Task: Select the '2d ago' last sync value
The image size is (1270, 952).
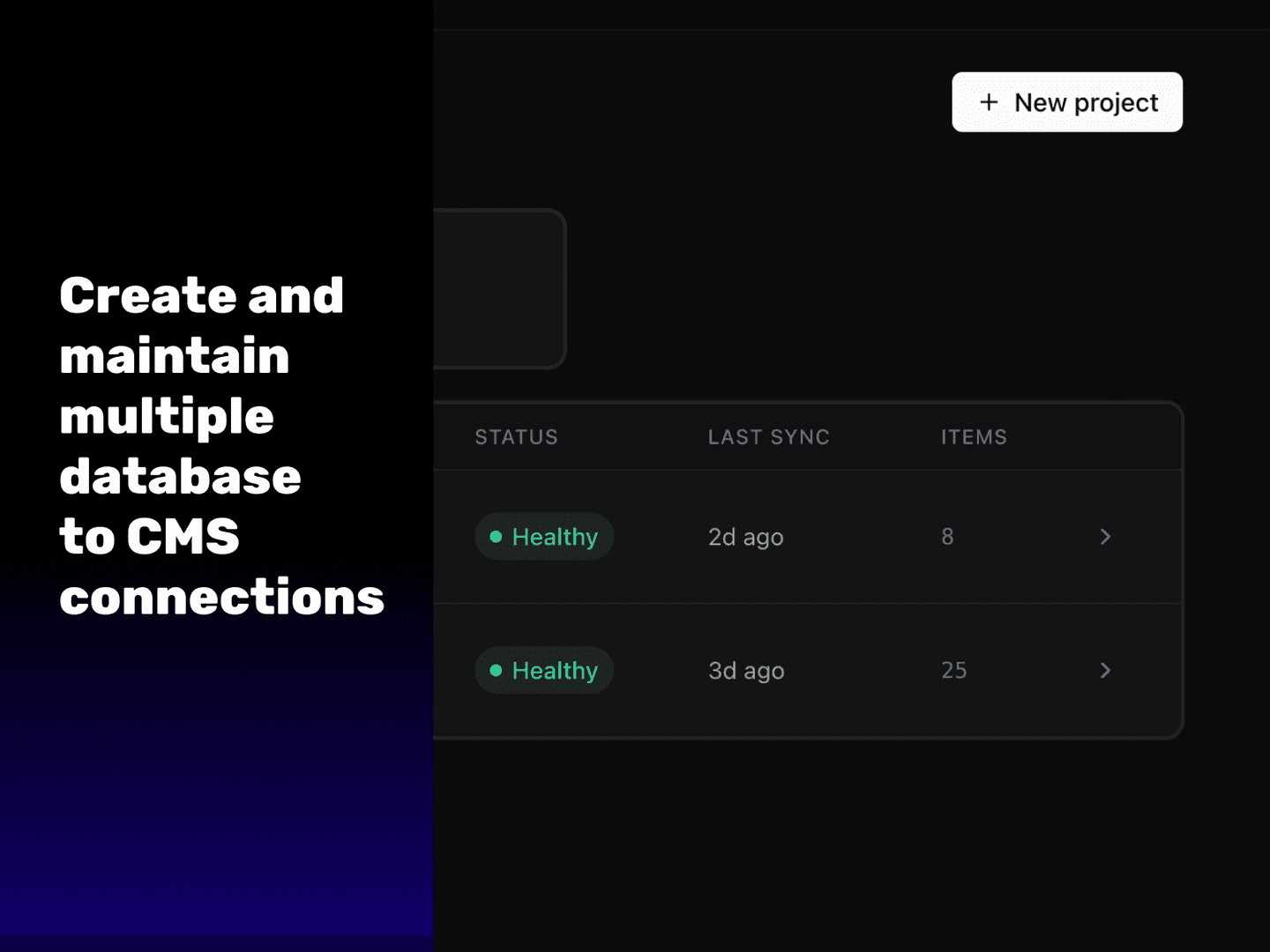Action: click(746, 537)
